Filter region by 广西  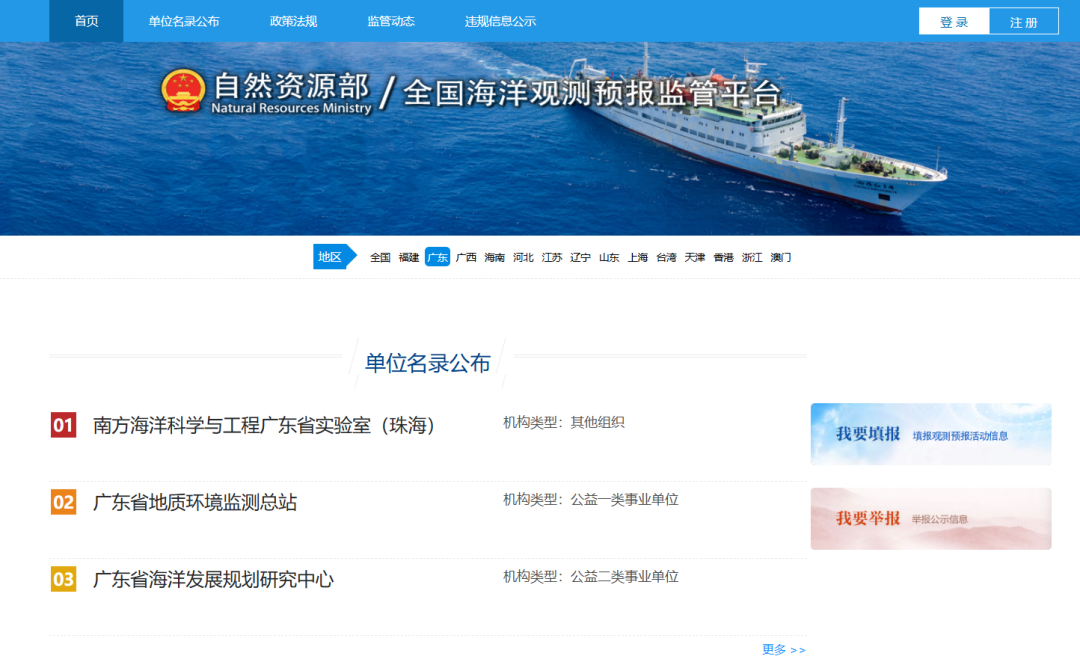click(466, 258)
